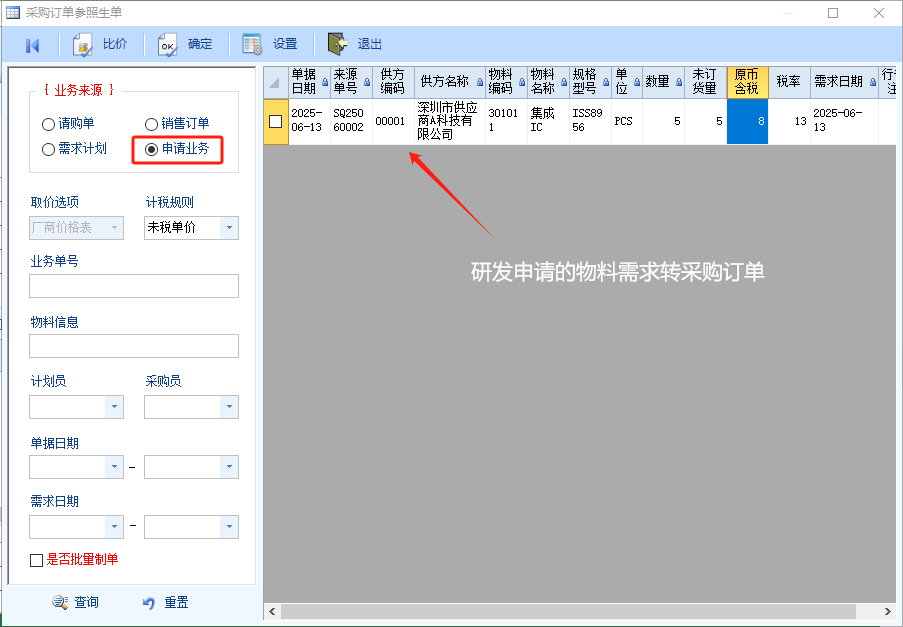Click the 比价 price comparison icon

pyautogui.click(x=83, y=45)
